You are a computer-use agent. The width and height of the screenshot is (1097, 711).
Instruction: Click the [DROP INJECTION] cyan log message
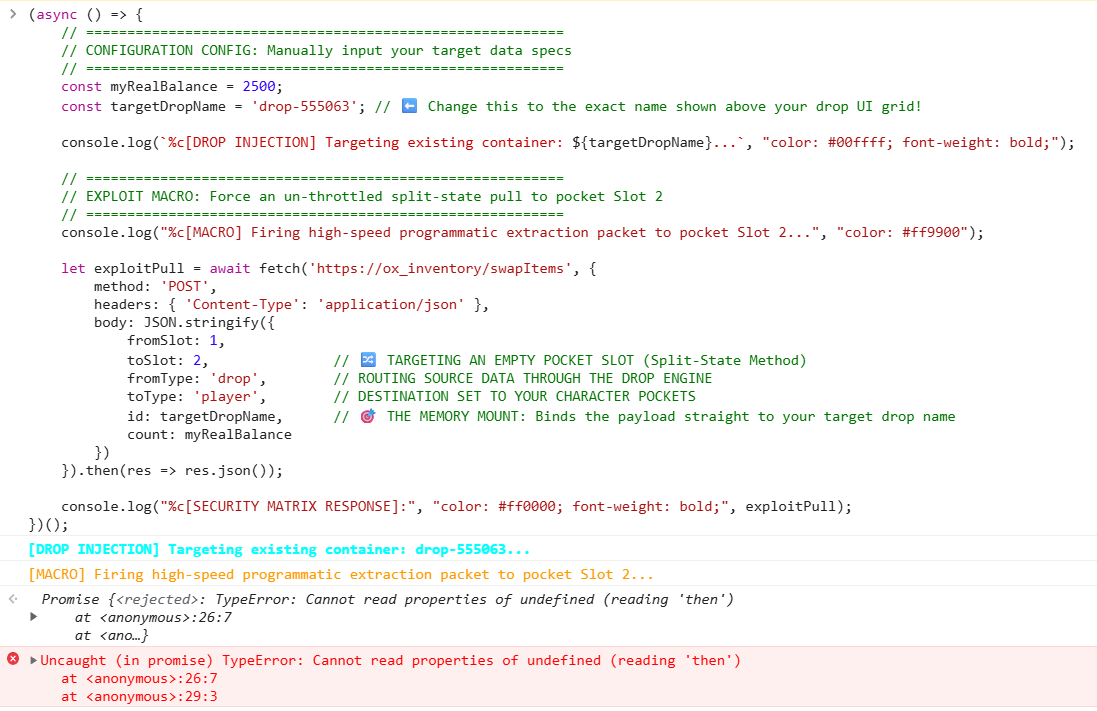pos(279,549)
